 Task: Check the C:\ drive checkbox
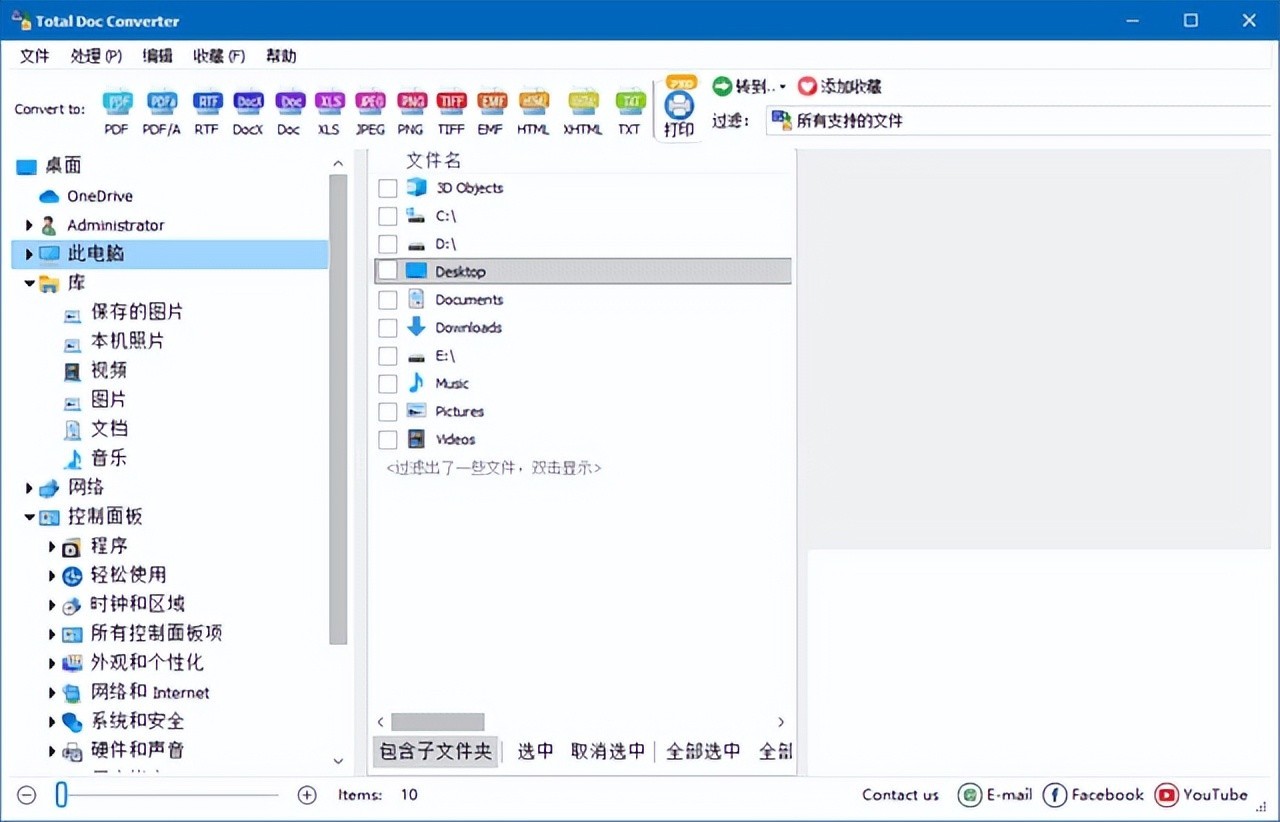[x=388, y=216]
